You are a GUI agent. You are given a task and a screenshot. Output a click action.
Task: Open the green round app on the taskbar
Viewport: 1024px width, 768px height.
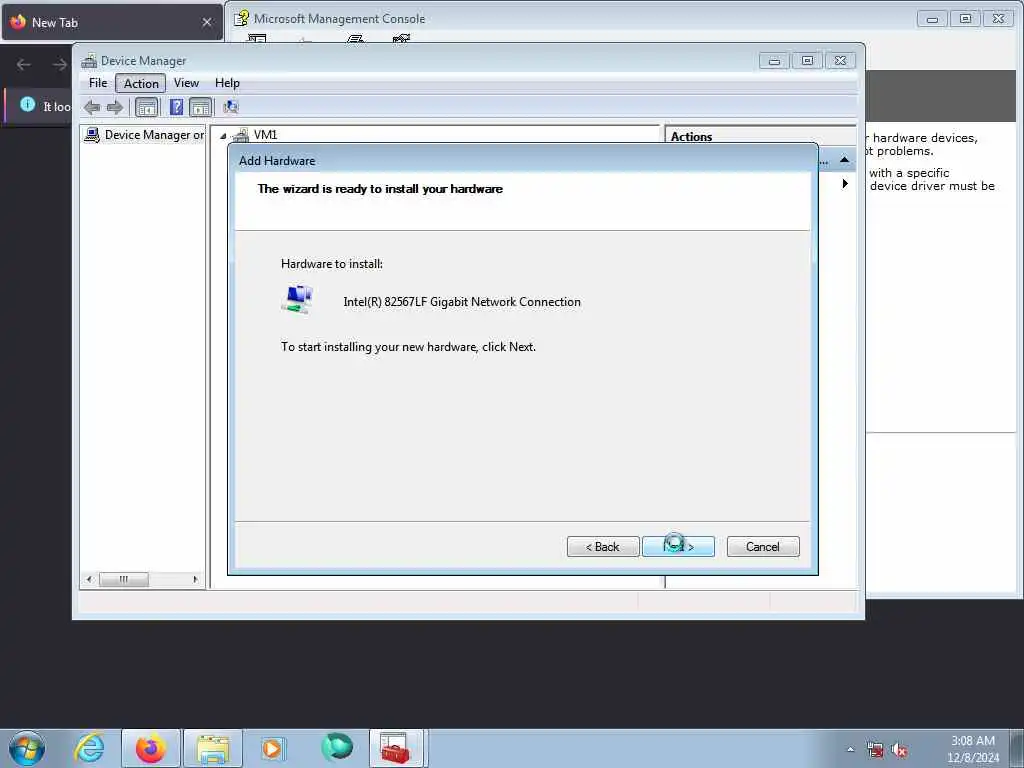point(337,747)
